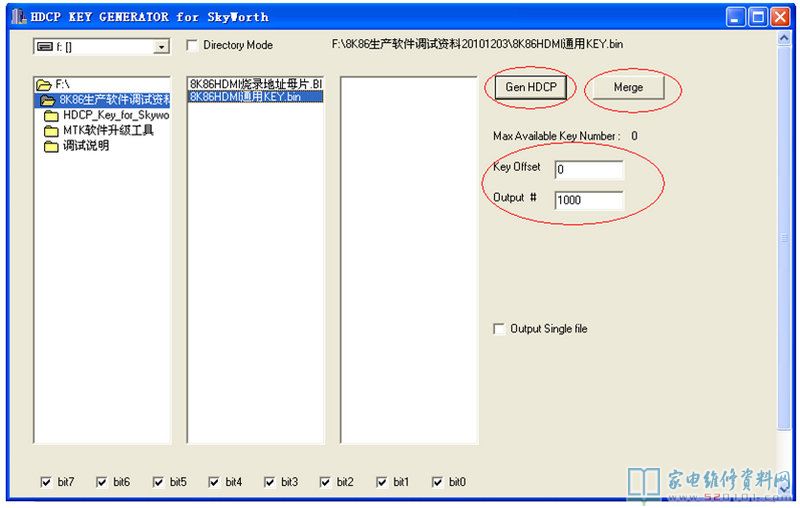Toggle the bit5 checkbox

tap(158, 482)
